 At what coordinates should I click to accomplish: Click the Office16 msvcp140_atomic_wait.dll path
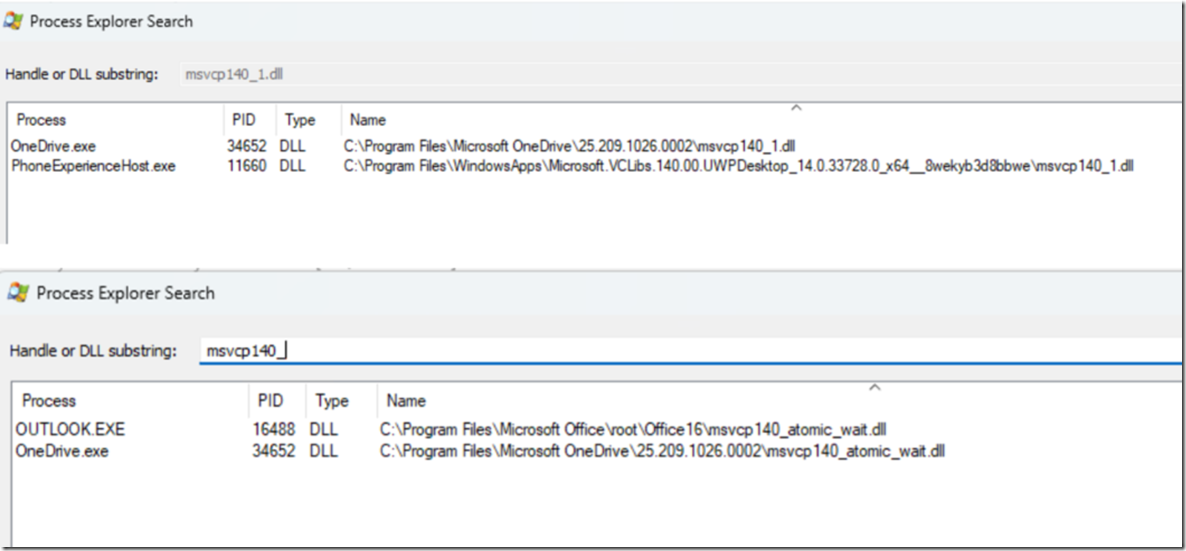pos(633,429)
